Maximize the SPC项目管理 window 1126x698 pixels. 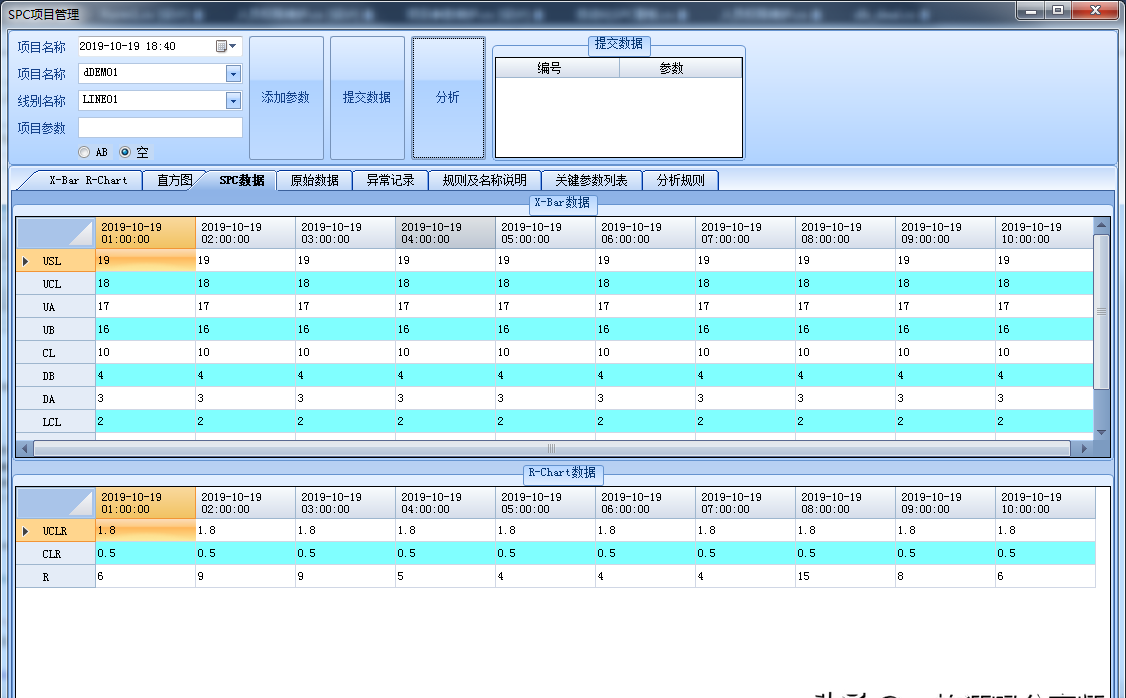[x=1057, y=11]
